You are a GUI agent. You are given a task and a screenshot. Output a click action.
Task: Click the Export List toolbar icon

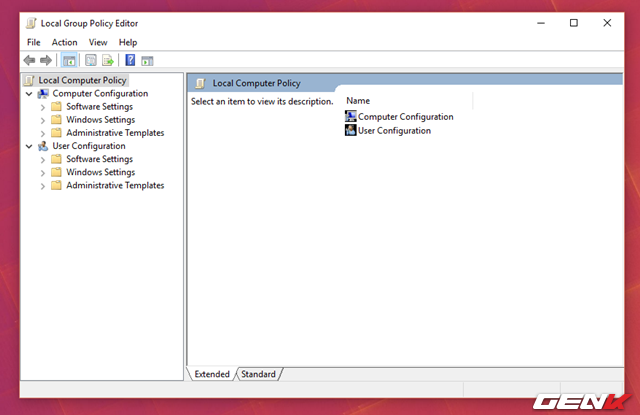(x=108, y=61)
